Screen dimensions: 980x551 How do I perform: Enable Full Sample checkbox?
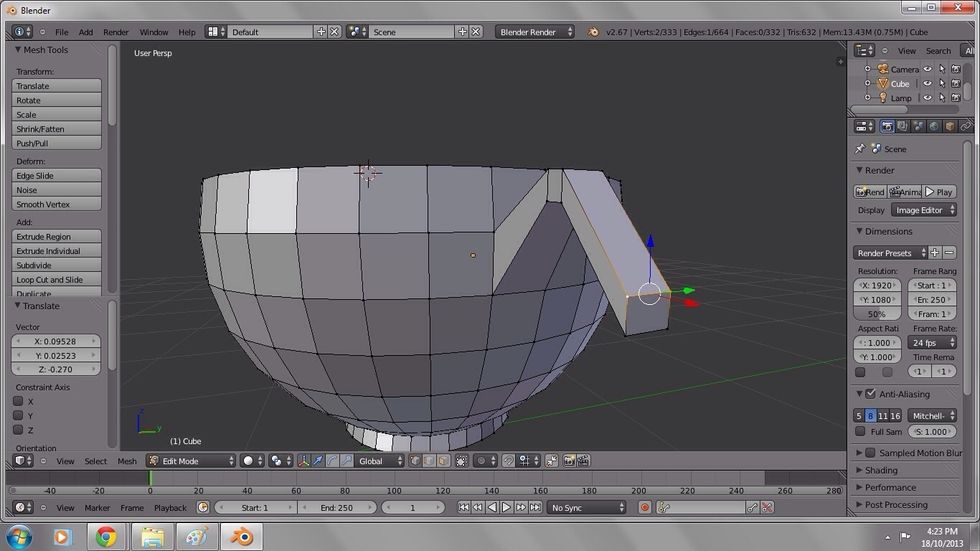click(x=860, y=432)
